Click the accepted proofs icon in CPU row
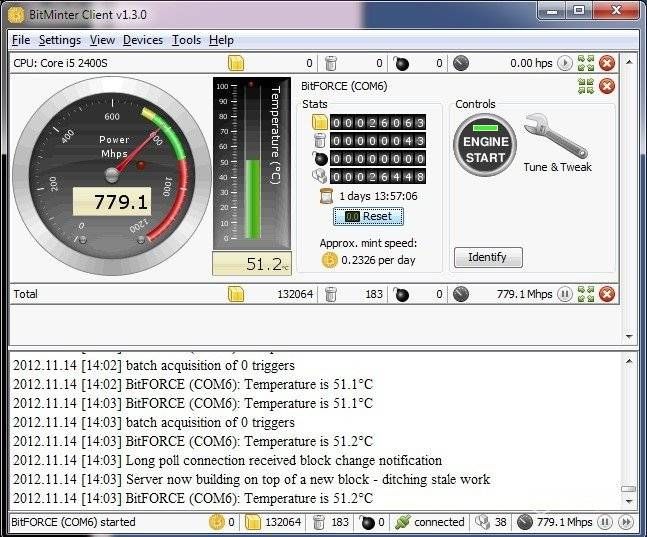Screen dimensions: 647x537 pyautogui.click(x=236, y=63)
